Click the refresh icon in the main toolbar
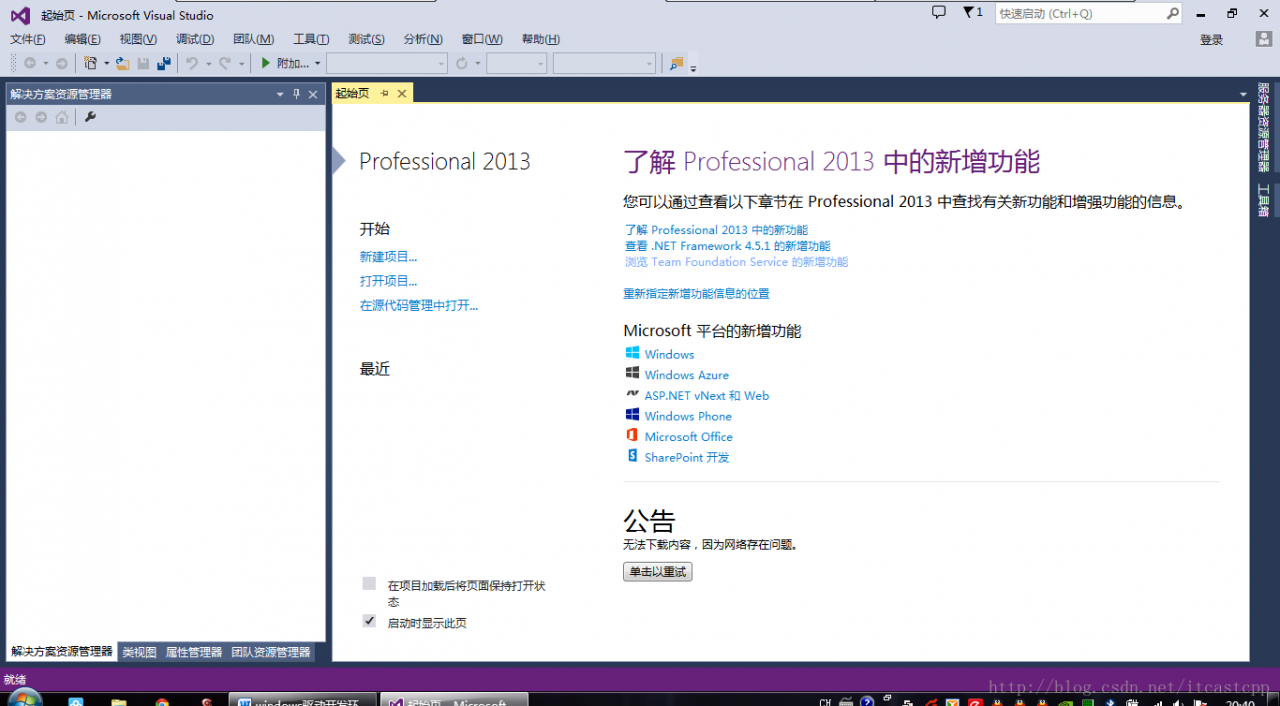Image resolution: width=1280 pixels, height=706 pixels. click(461, 63)
